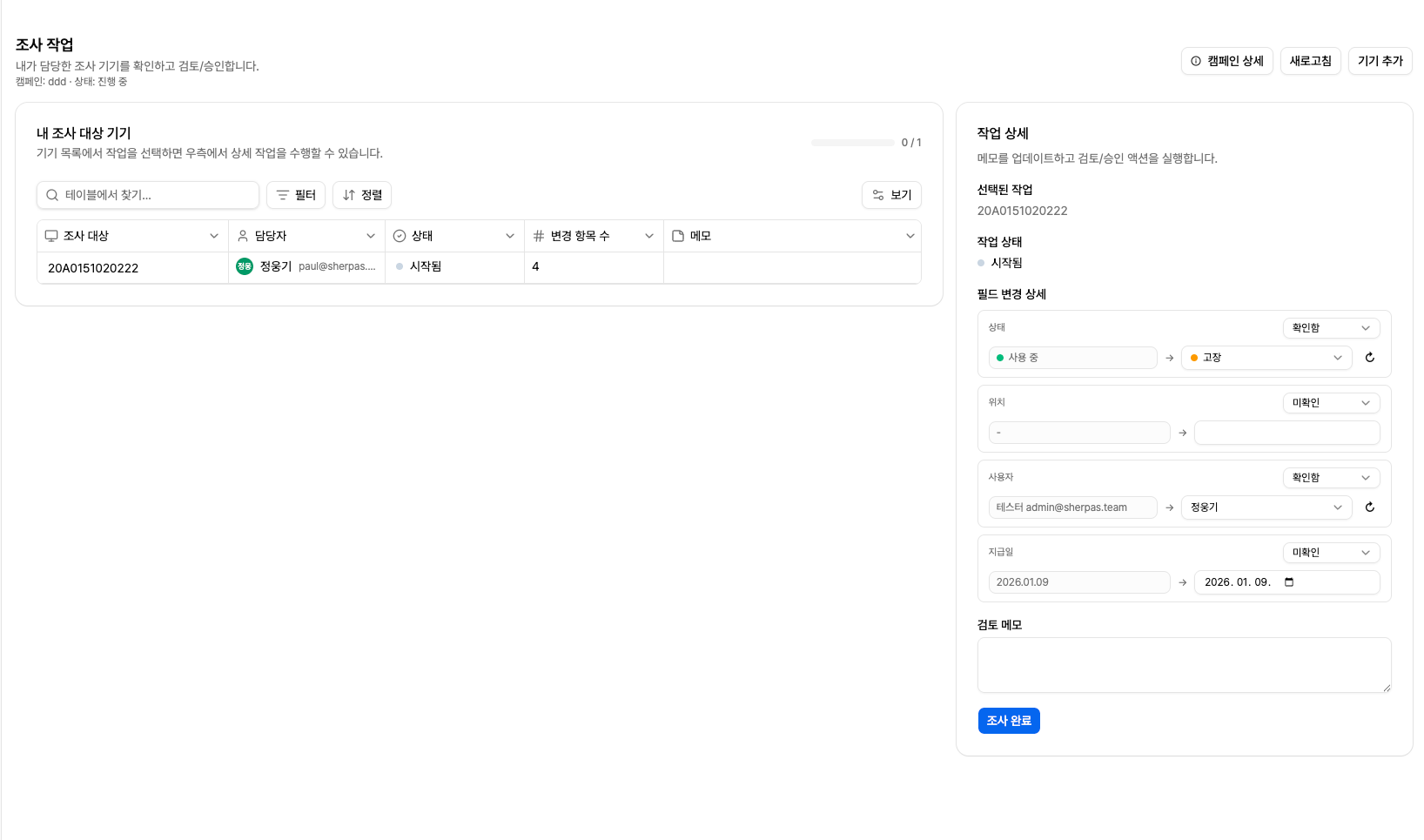Open the 위치 미확인 confirmation dropdown
Image resolution: width=1424 pixels, height=840 pixels.
point(1331,403)
